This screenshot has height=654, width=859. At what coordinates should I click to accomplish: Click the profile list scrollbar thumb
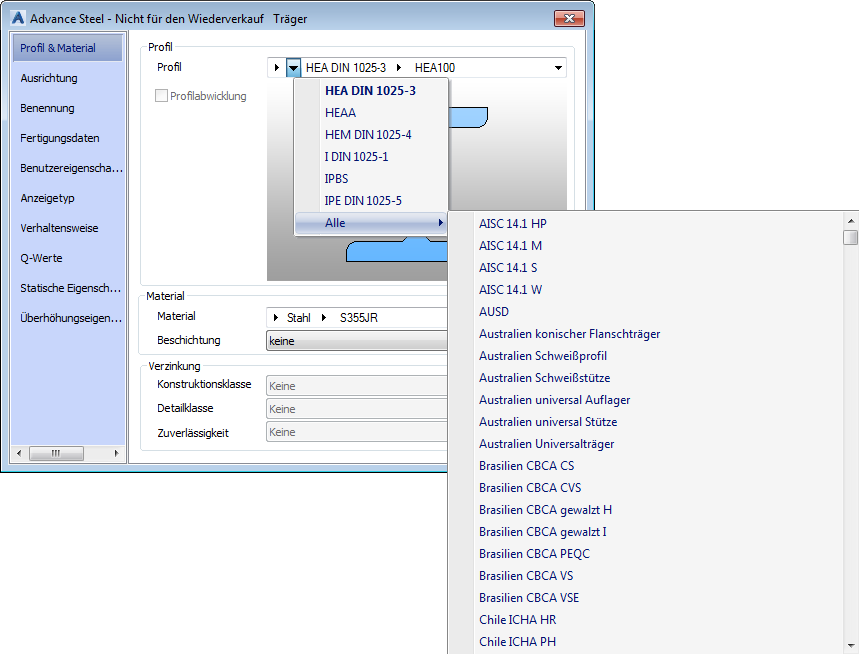point(850,238)
